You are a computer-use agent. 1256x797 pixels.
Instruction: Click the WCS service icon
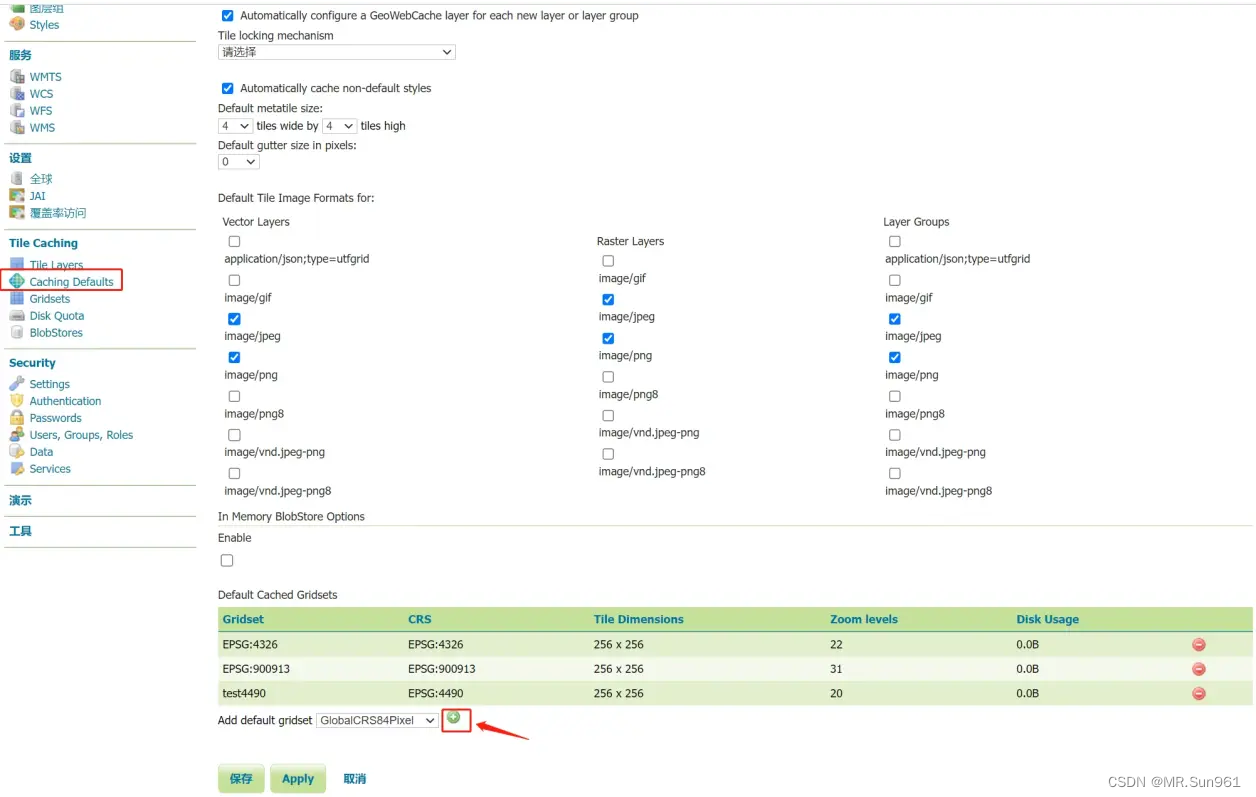pos(17,93)
